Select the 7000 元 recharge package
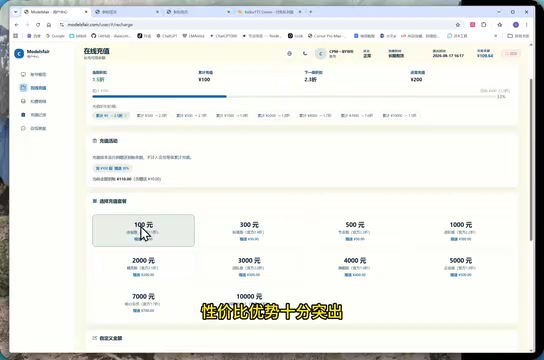544x360 pixels. click(x=143, y=302)
